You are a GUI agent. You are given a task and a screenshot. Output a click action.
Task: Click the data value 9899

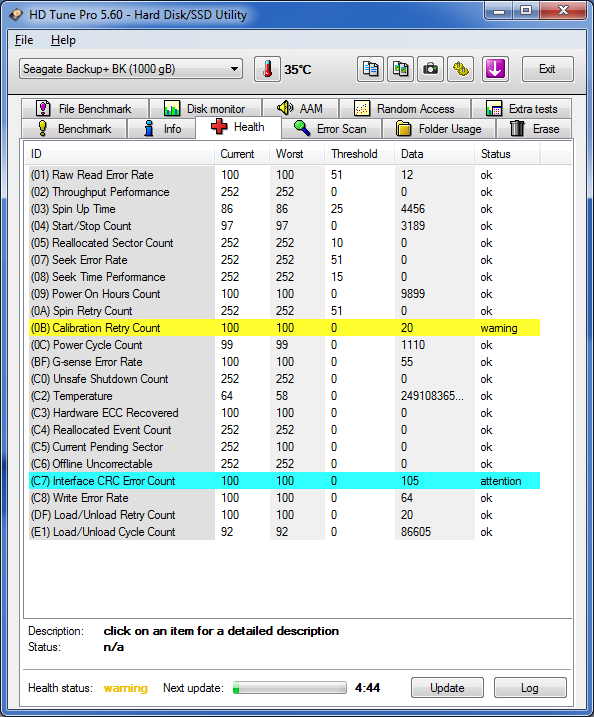click(x=413, y=294)
